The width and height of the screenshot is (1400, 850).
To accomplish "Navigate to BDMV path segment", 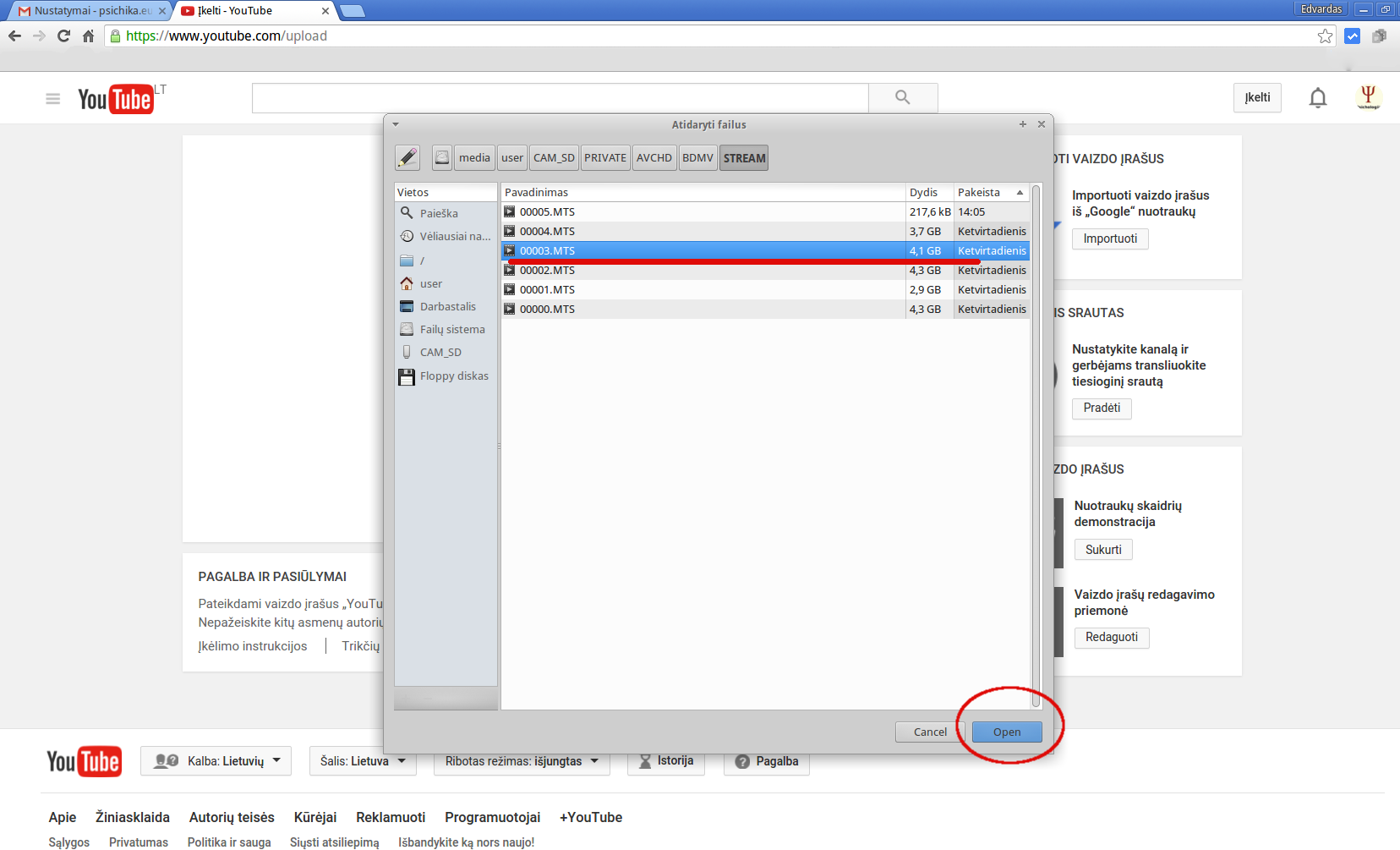I will tap(697, 157).
